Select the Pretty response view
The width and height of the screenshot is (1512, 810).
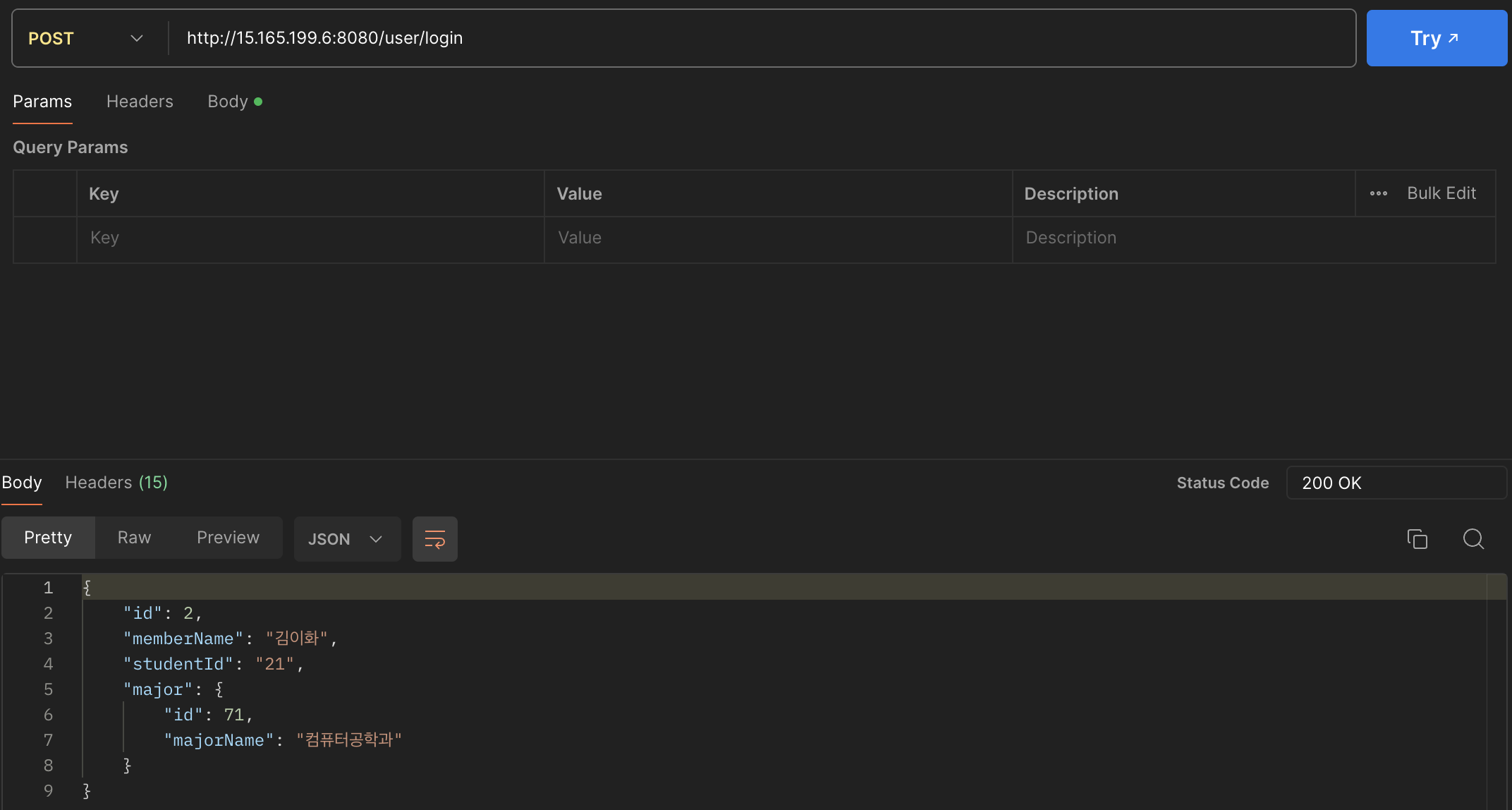48,538
